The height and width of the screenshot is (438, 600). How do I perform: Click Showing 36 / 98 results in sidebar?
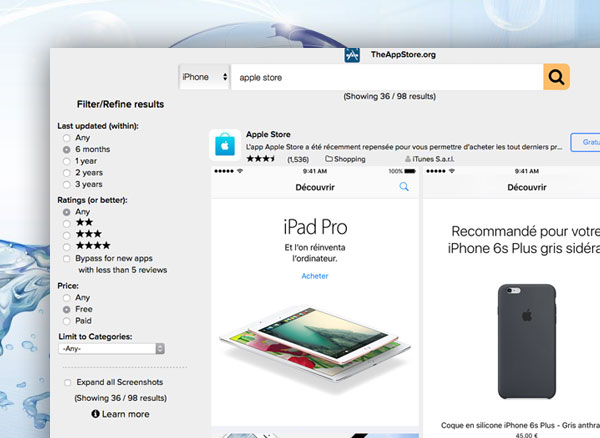click(121, 398)
